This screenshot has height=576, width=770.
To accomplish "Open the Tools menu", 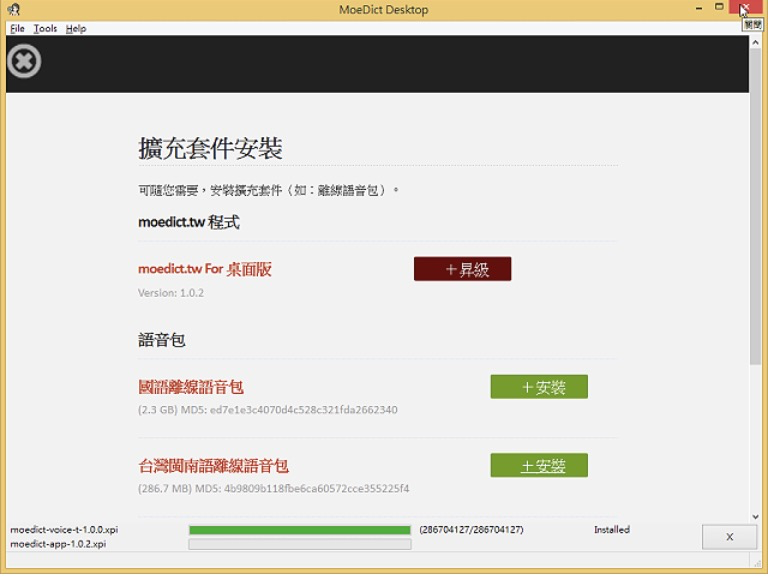I will 45,28.
